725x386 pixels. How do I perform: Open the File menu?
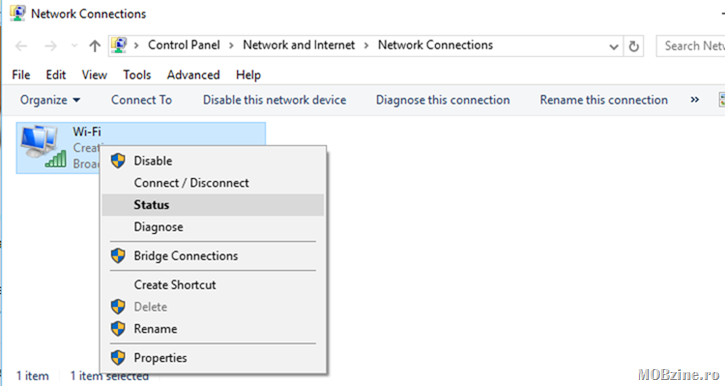click(x=21, y=75)
